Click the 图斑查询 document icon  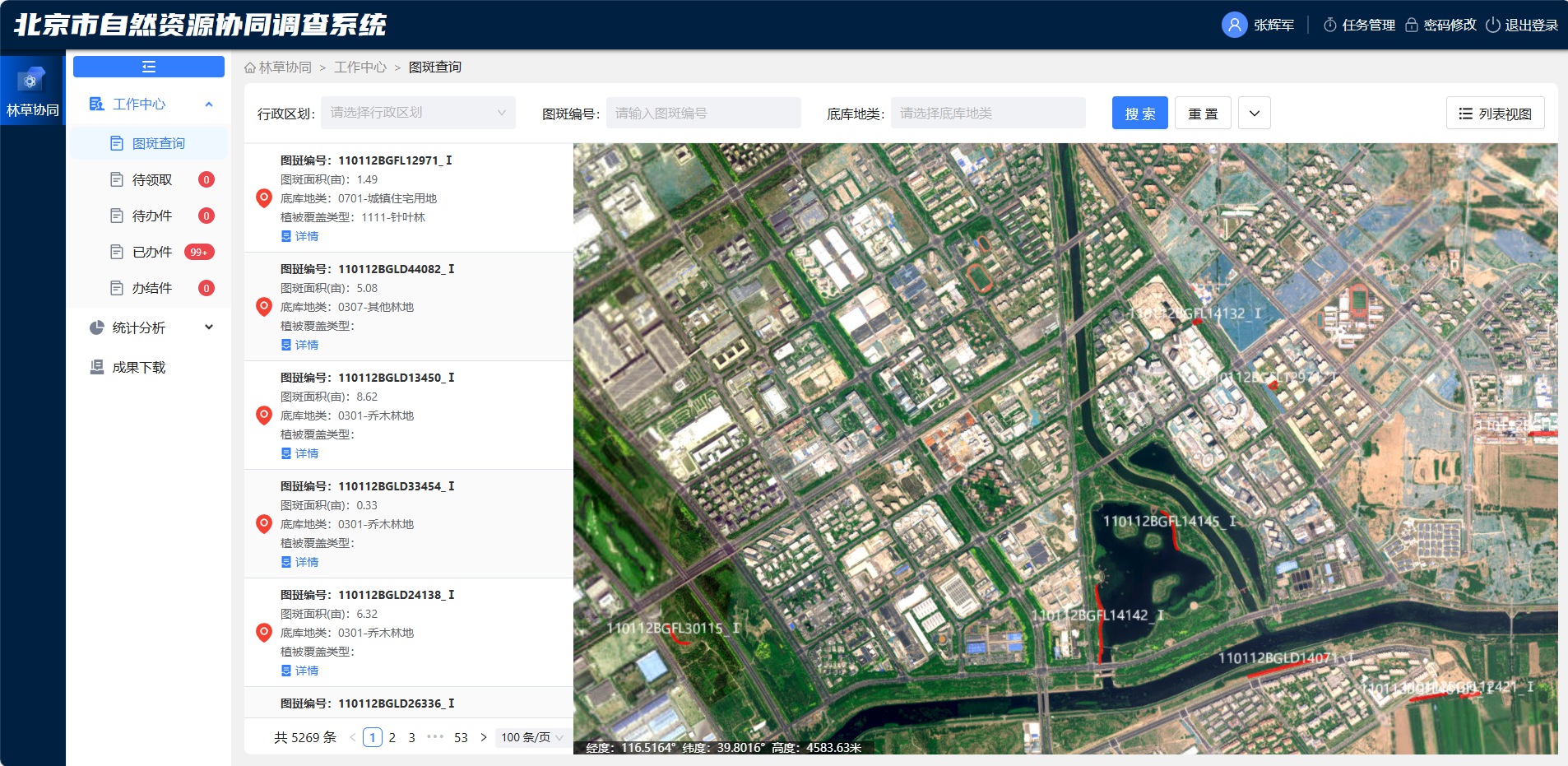pos(117,143)
